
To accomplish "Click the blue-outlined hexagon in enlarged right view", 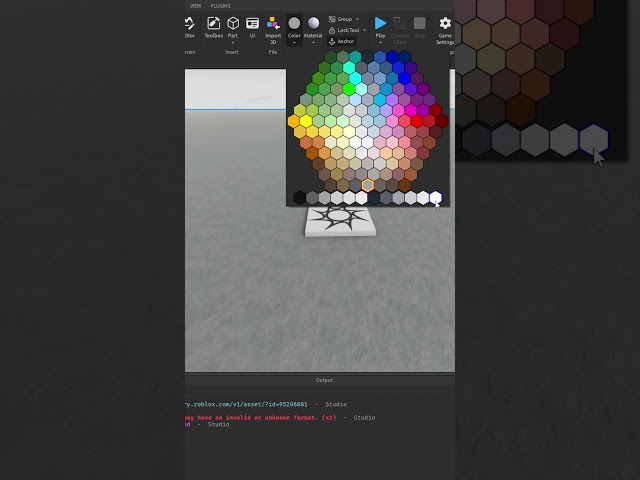I will (x=594, y=139).
